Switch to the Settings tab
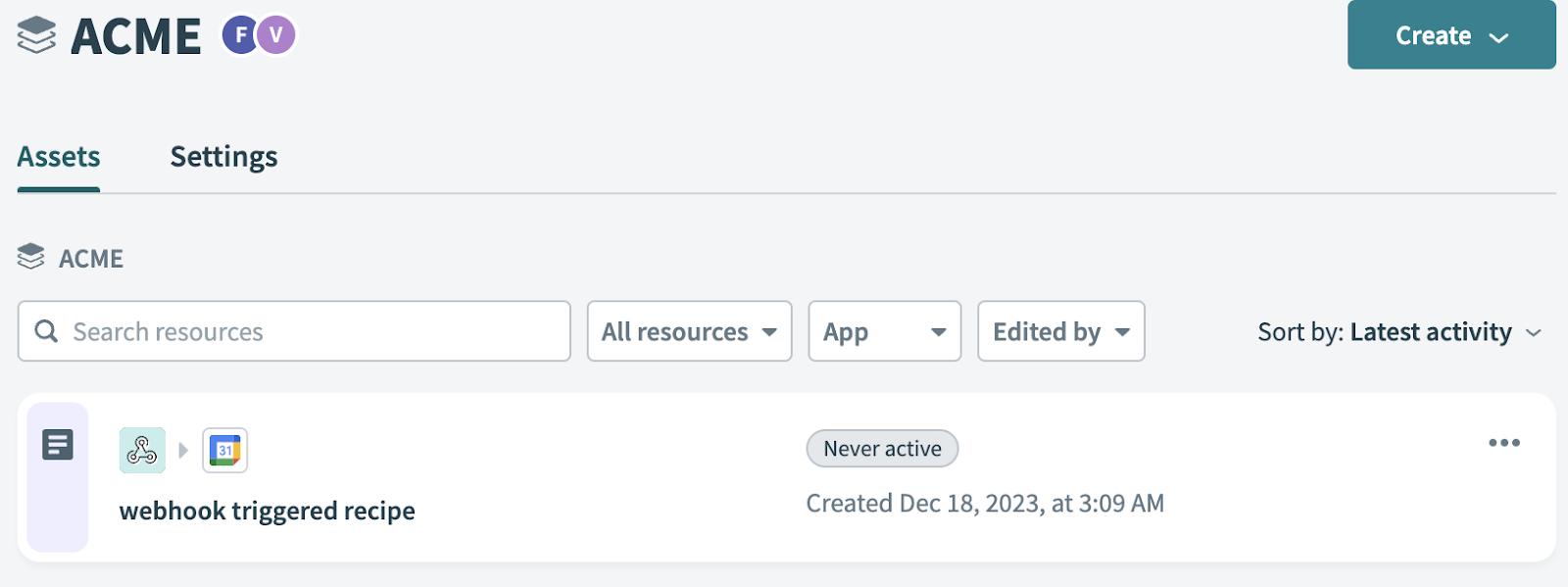This screenshot has width=1568, height=587. (x=223, y=156)
